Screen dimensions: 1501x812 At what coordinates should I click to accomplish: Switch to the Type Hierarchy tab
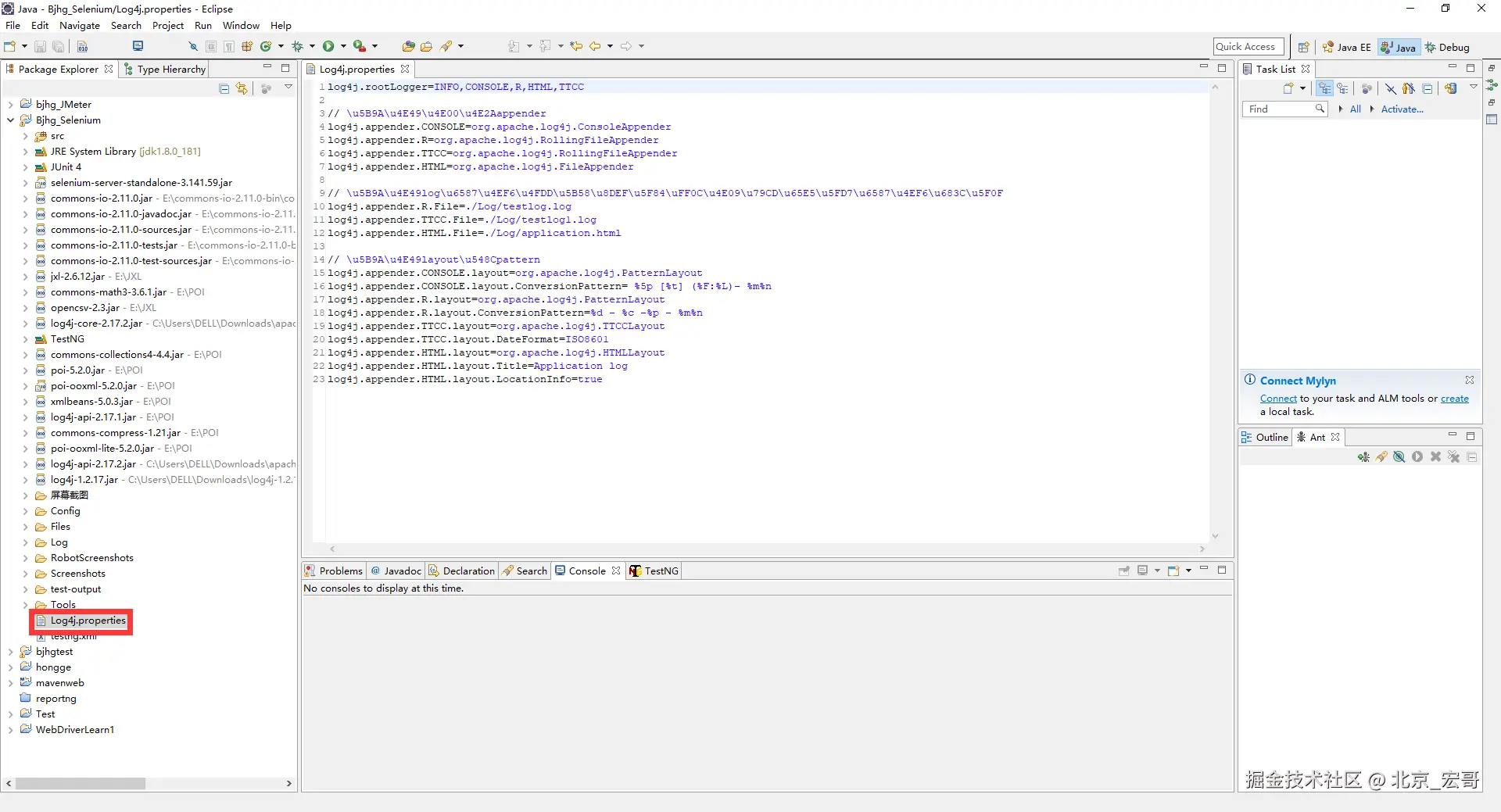tap(164, 69)
